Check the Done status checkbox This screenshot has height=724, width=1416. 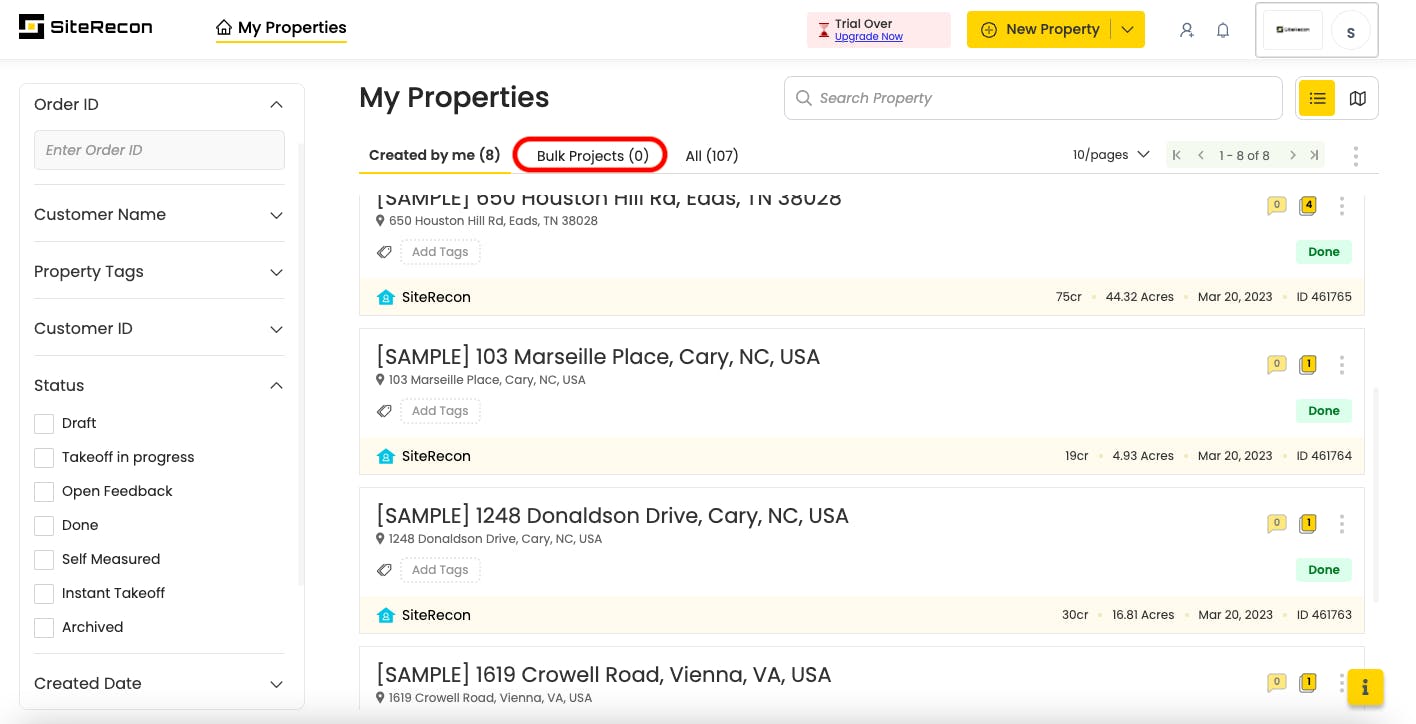(44, 526)
